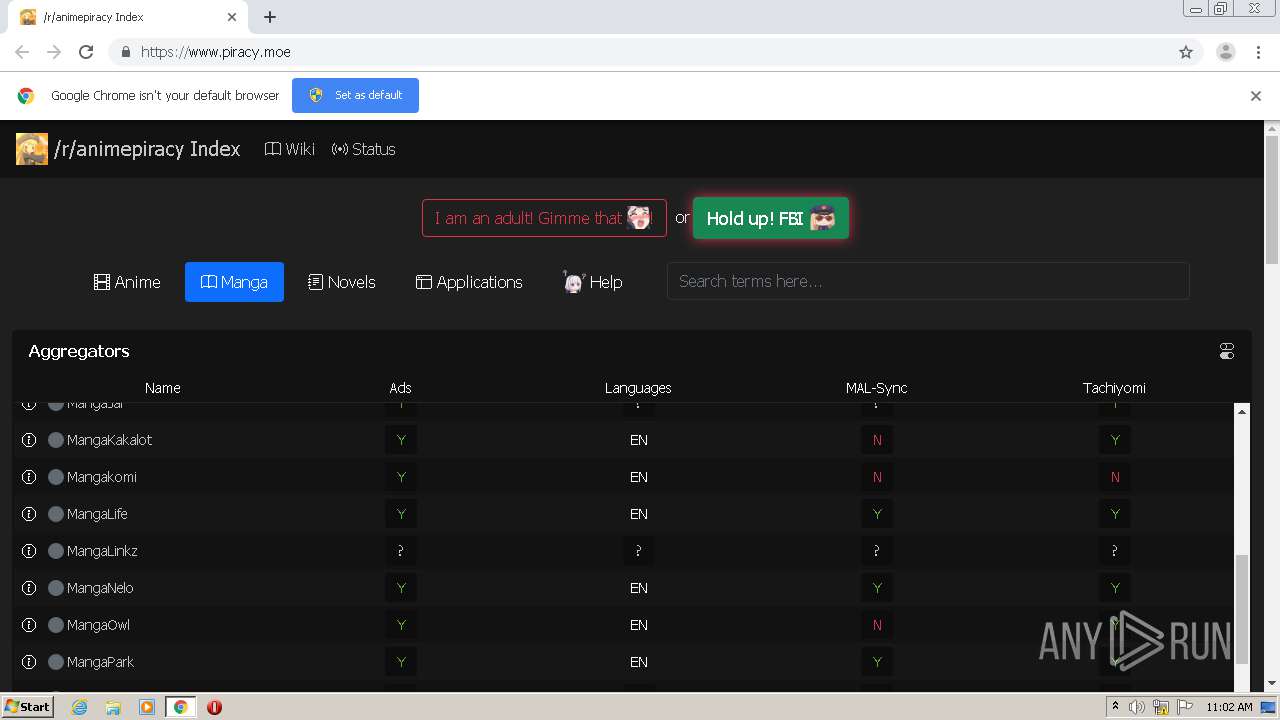Sort by MAL-Sync column header
This screenshot has height=720, width=1280.
coord(876,388)
